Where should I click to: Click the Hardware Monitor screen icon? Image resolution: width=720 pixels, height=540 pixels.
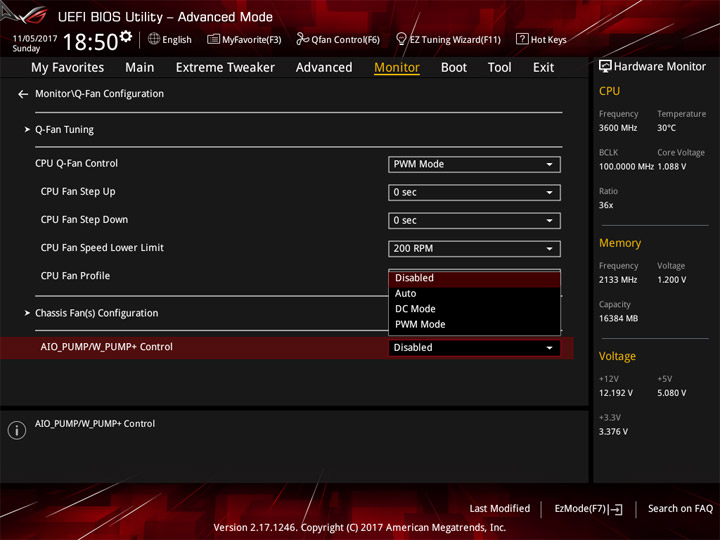point(605,67)
